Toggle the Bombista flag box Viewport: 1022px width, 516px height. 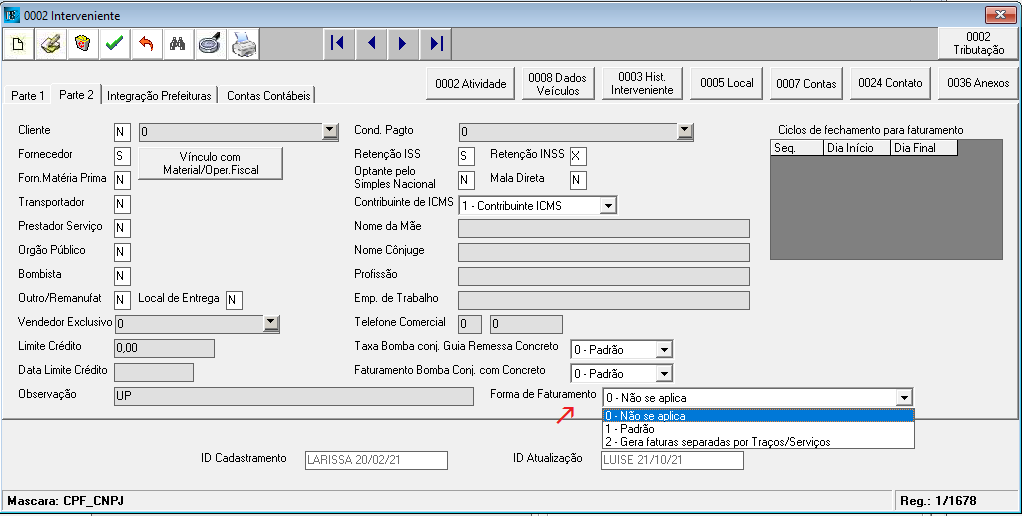(122, 276)
